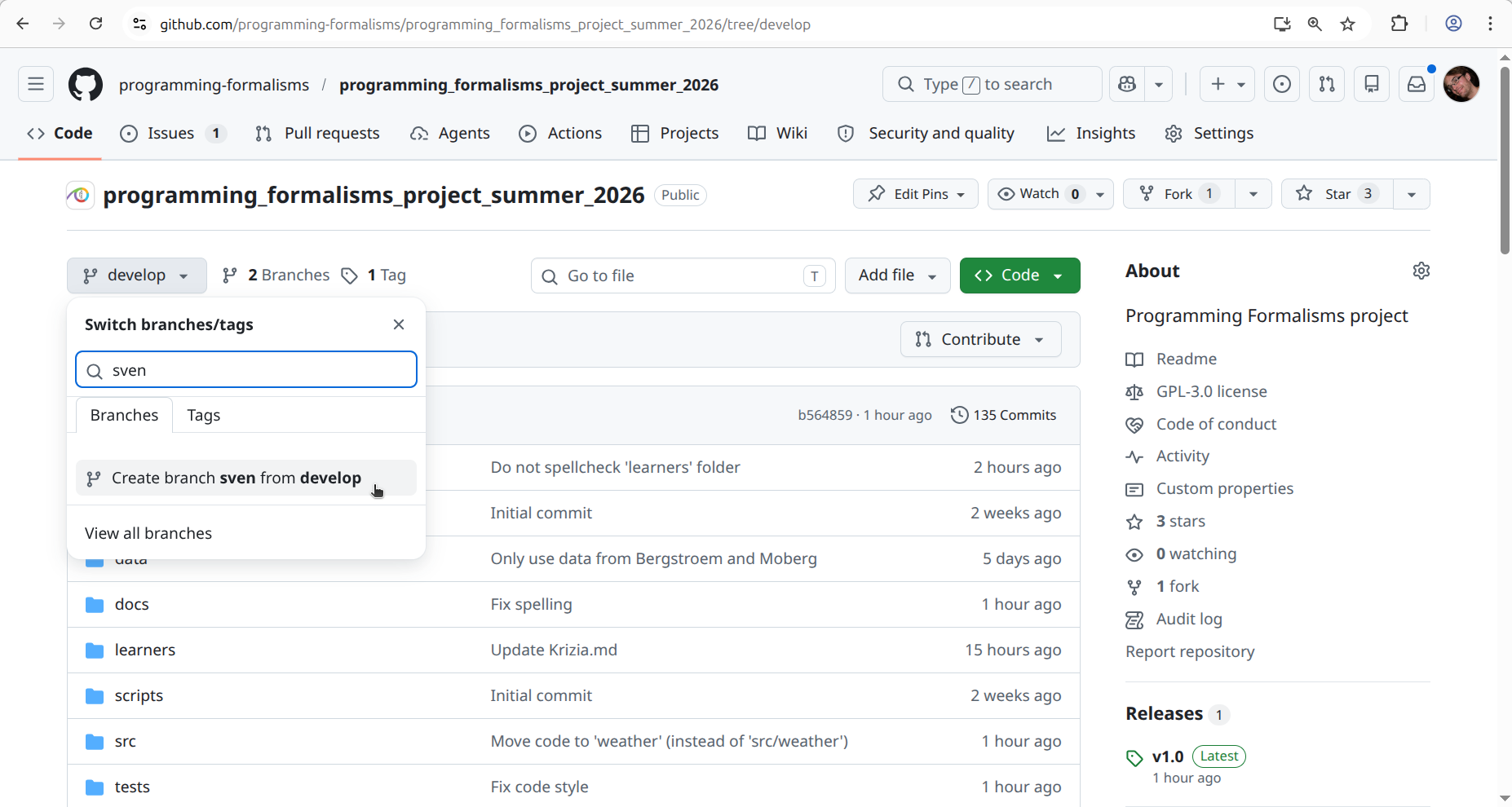
Task: Open the src folder
Action: coord(126,741)
